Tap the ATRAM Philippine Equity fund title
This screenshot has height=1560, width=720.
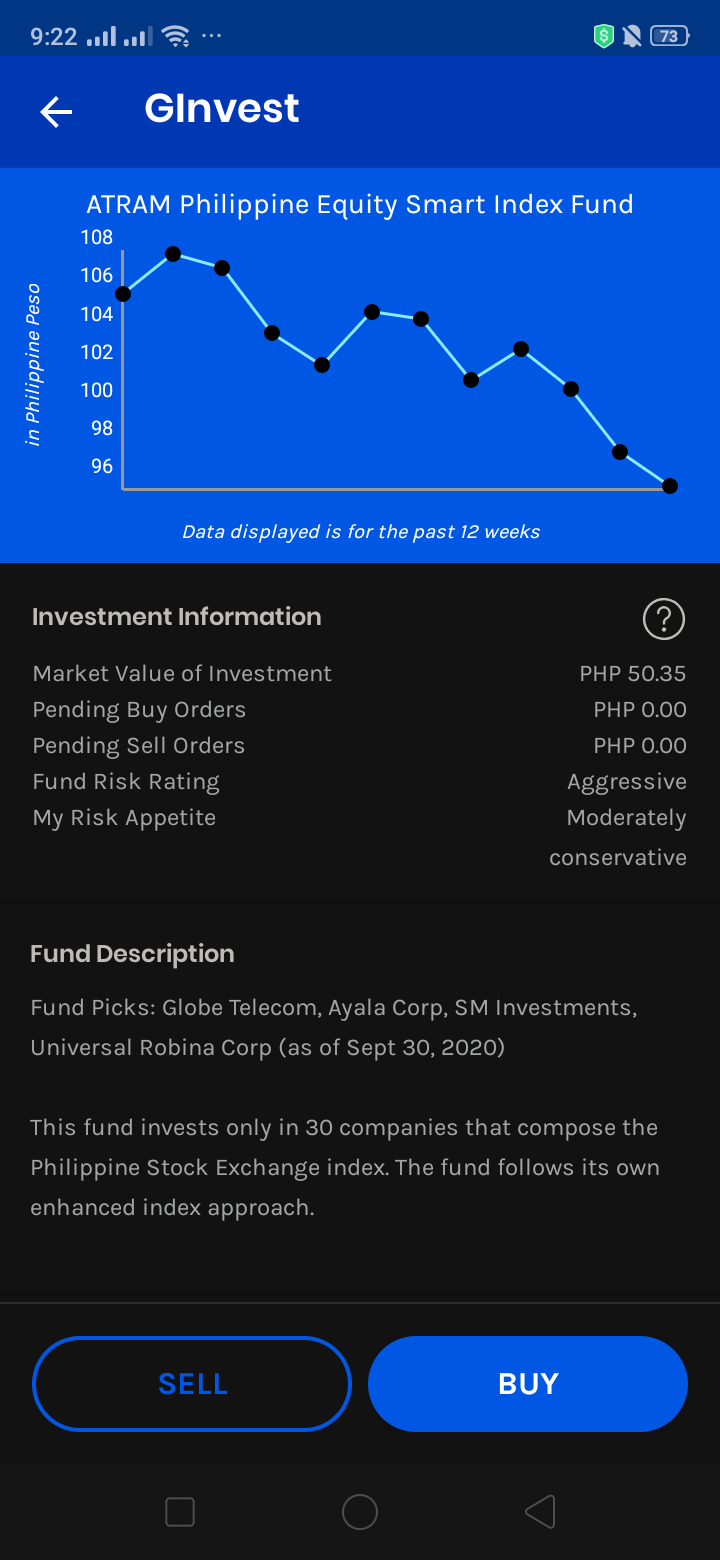click(x=360, y=205)
